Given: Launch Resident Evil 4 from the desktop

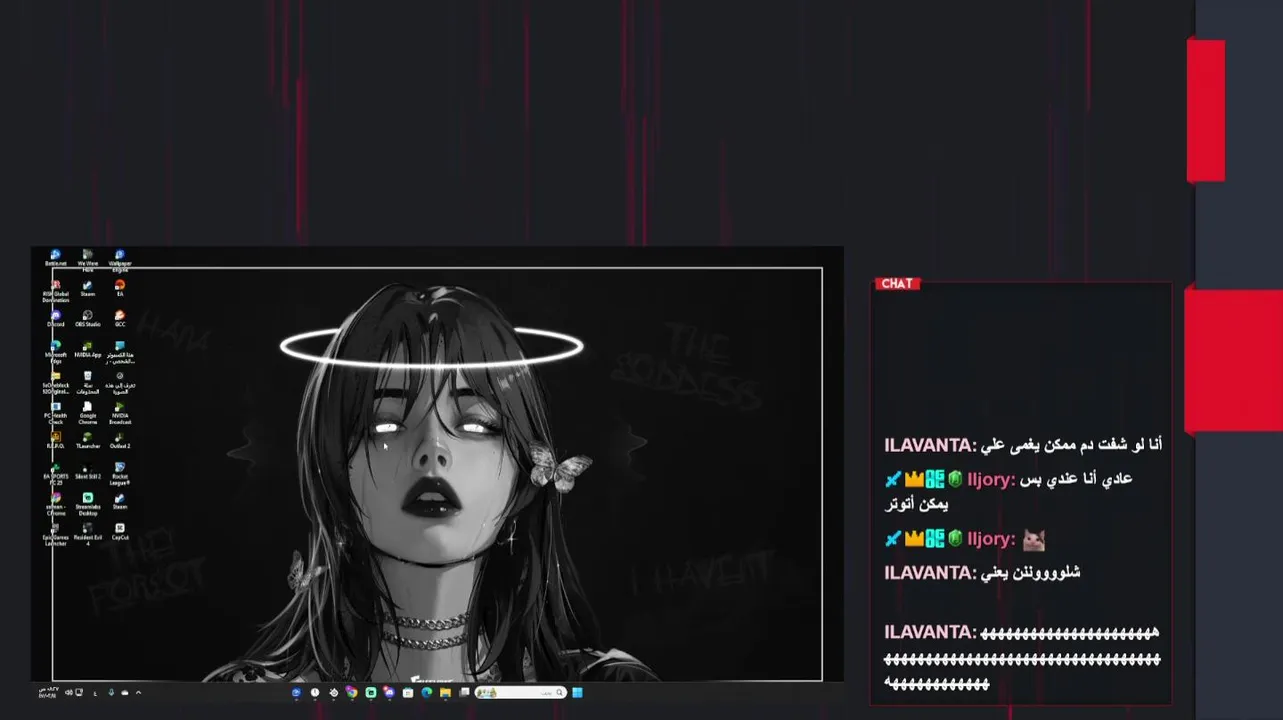Looking at the screenshot, I should pyautogui.click(x=87, y=533).
